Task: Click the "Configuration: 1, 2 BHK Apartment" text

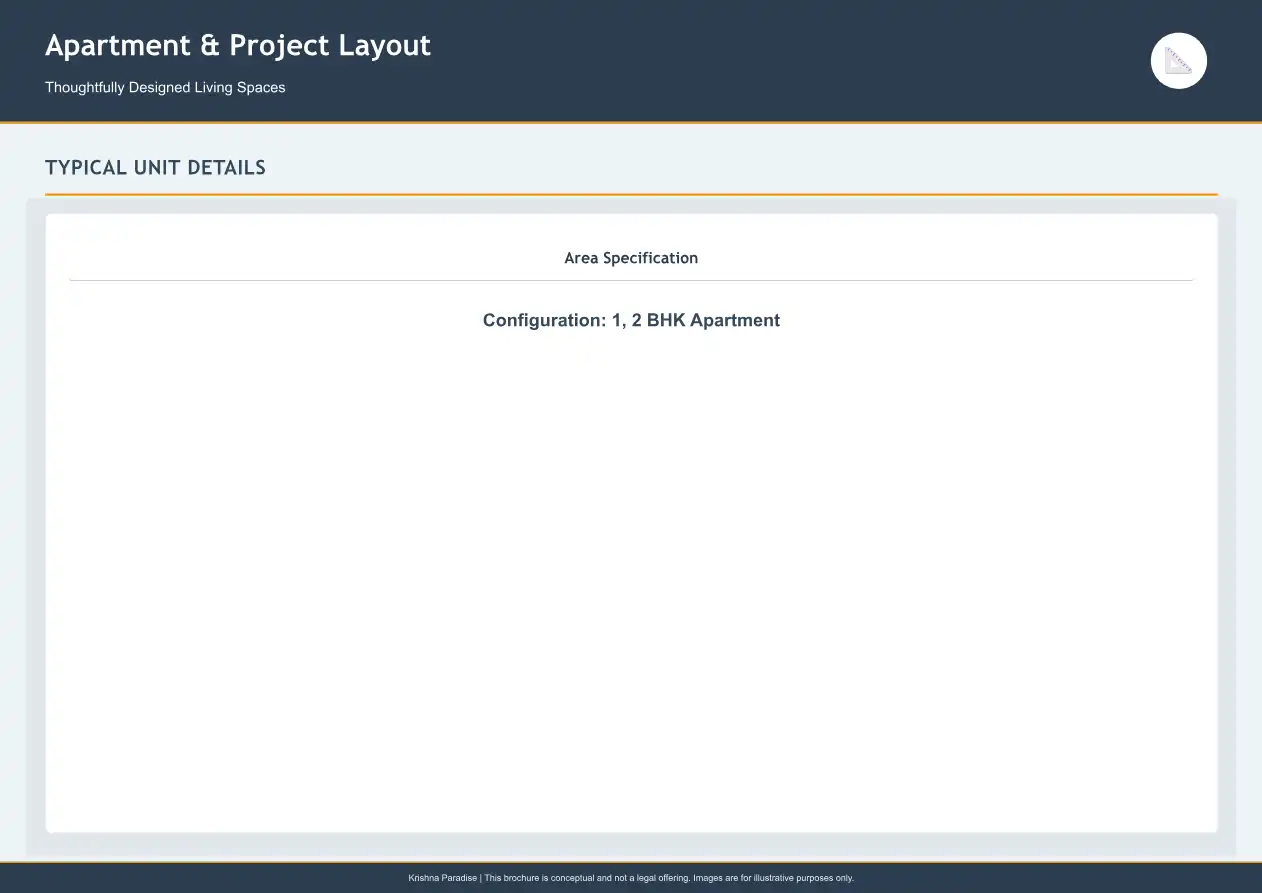Action: coord(631,321)
